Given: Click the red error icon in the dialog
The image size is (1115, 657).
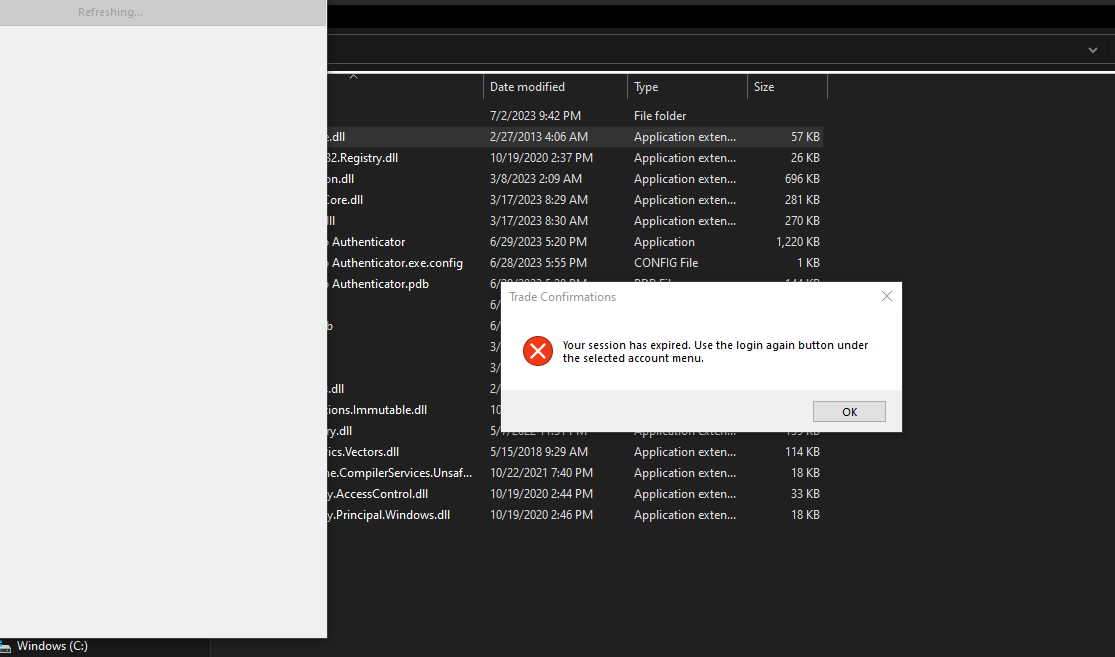Looking at the screenshot, I should point(537,351).
